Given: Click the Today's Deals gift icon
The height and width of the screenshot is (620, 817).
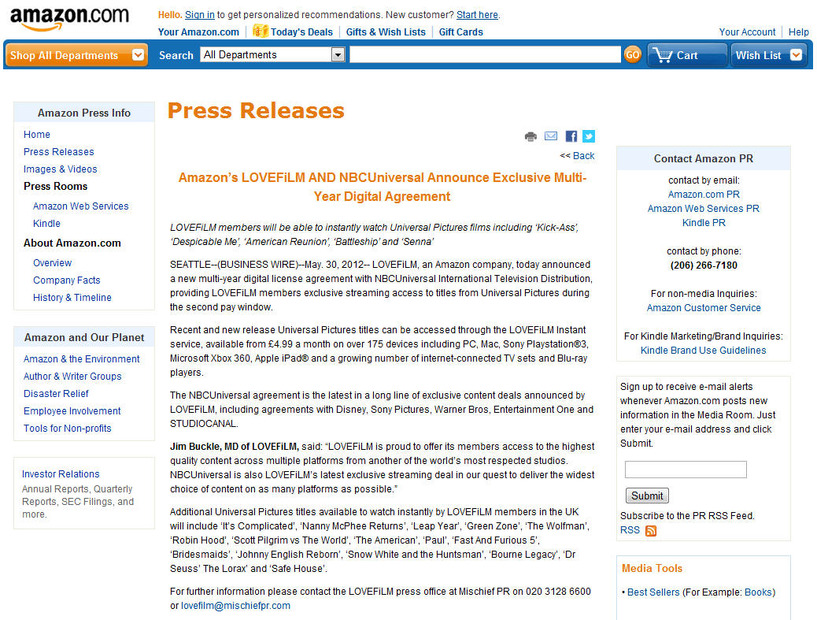Looking at the screenshot, I should (260, 31).
